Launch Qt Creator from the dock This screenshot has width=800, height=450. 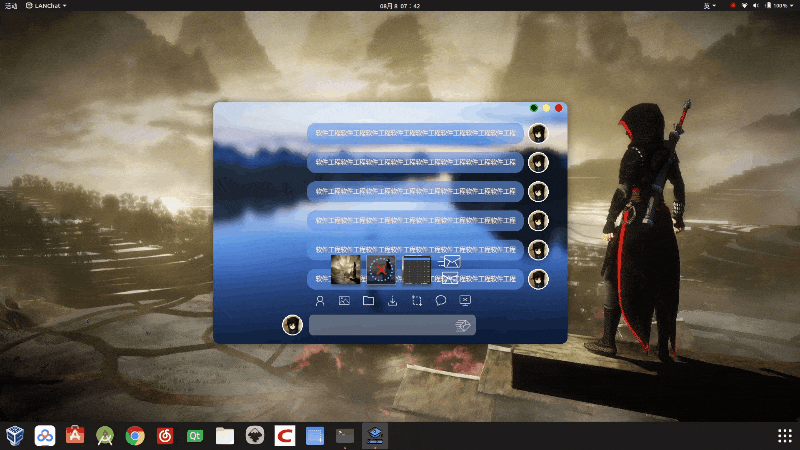pos(195,436)
